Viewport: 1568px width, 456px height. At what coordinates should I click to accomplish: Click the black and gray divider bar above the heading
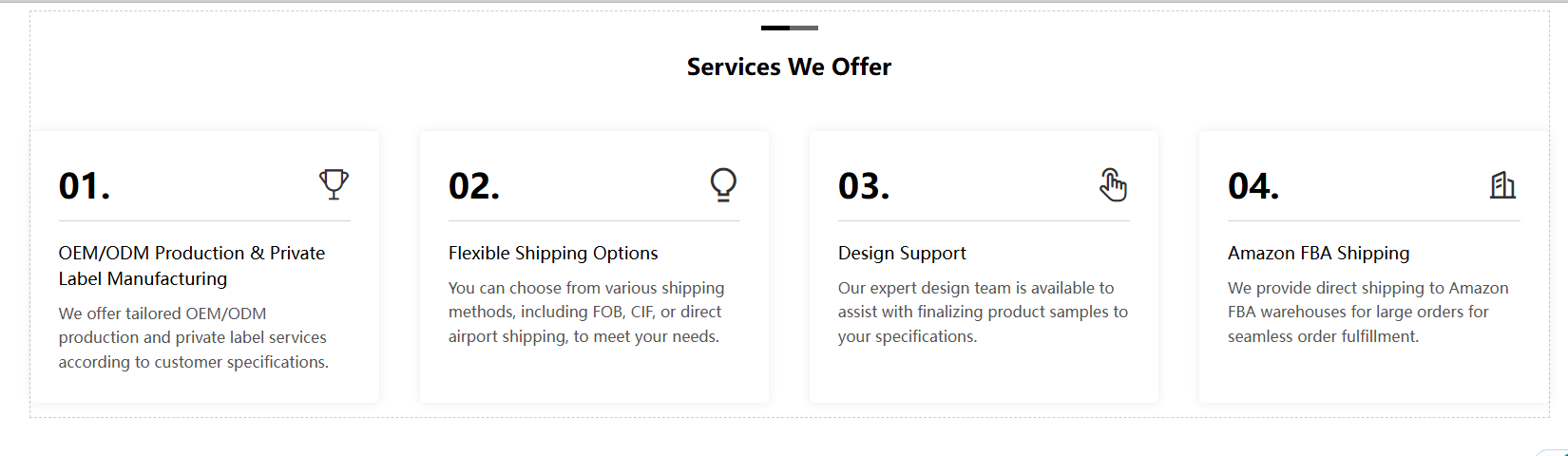click(790, 28)
